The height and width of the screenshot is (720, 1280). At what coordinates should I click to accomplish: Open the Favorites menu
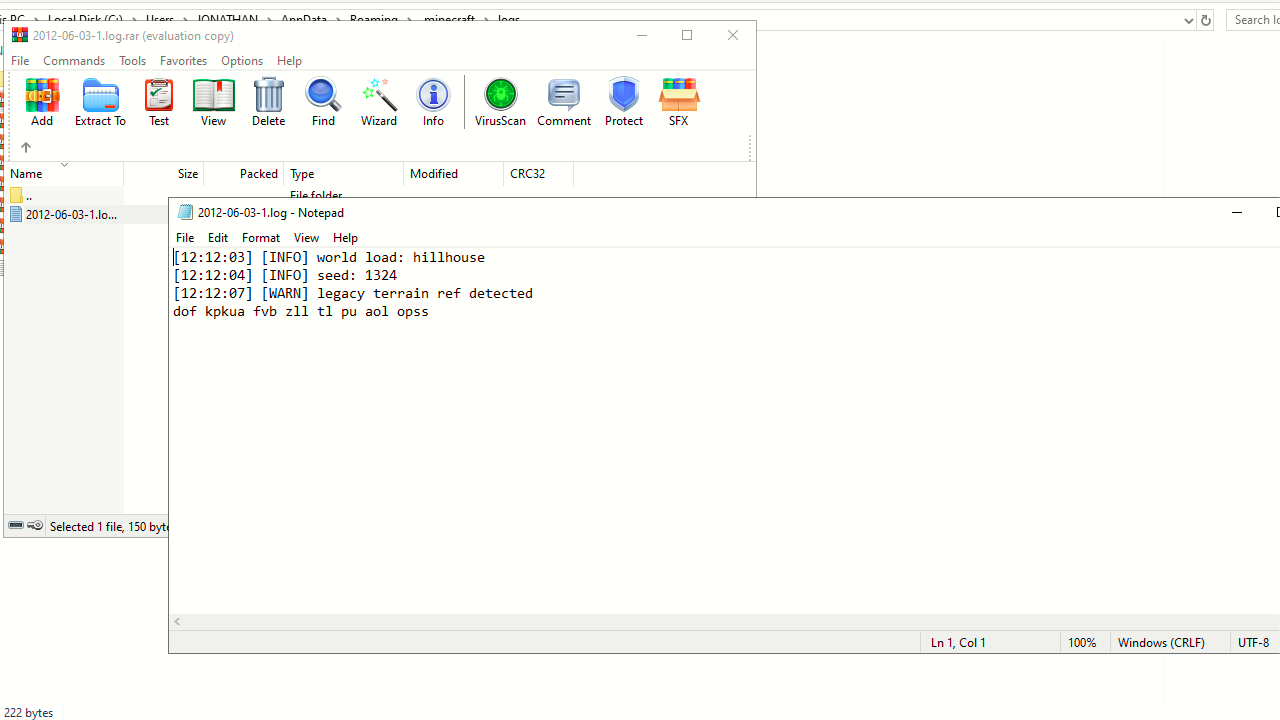pos(183,61)
